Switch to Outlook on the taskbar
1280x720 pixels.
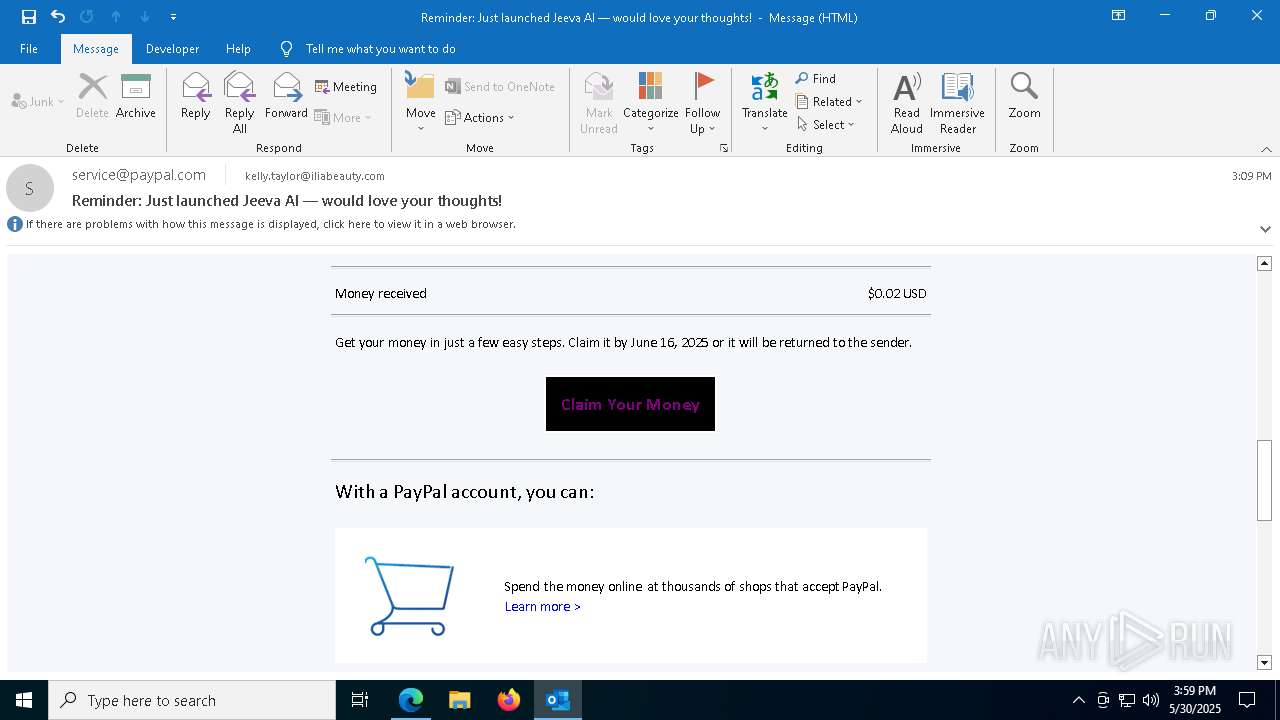[558, 700]
